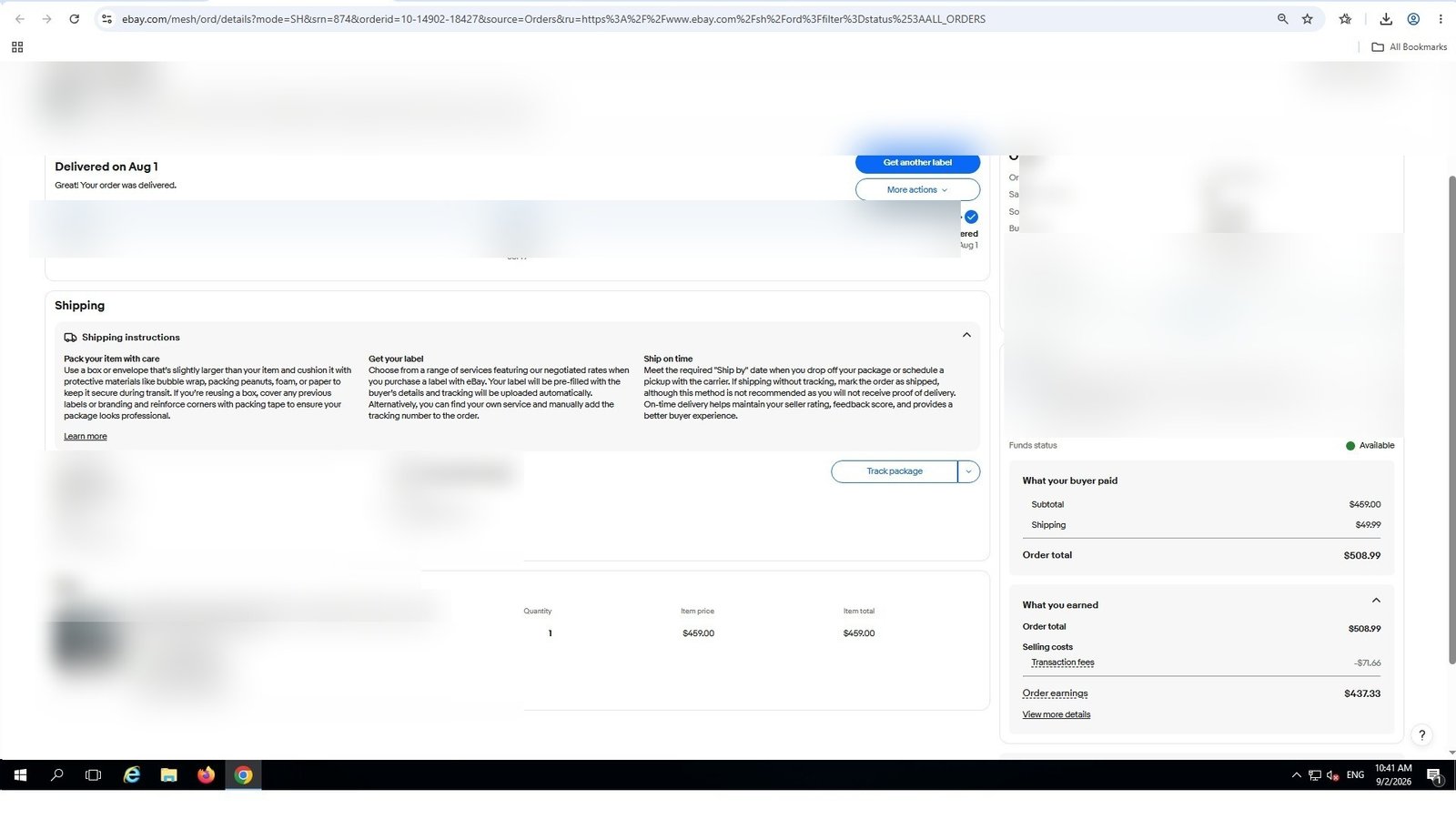Screen dimensions: 1456x819
Task: Reload the page with the refresh icon
Action: 75,18
